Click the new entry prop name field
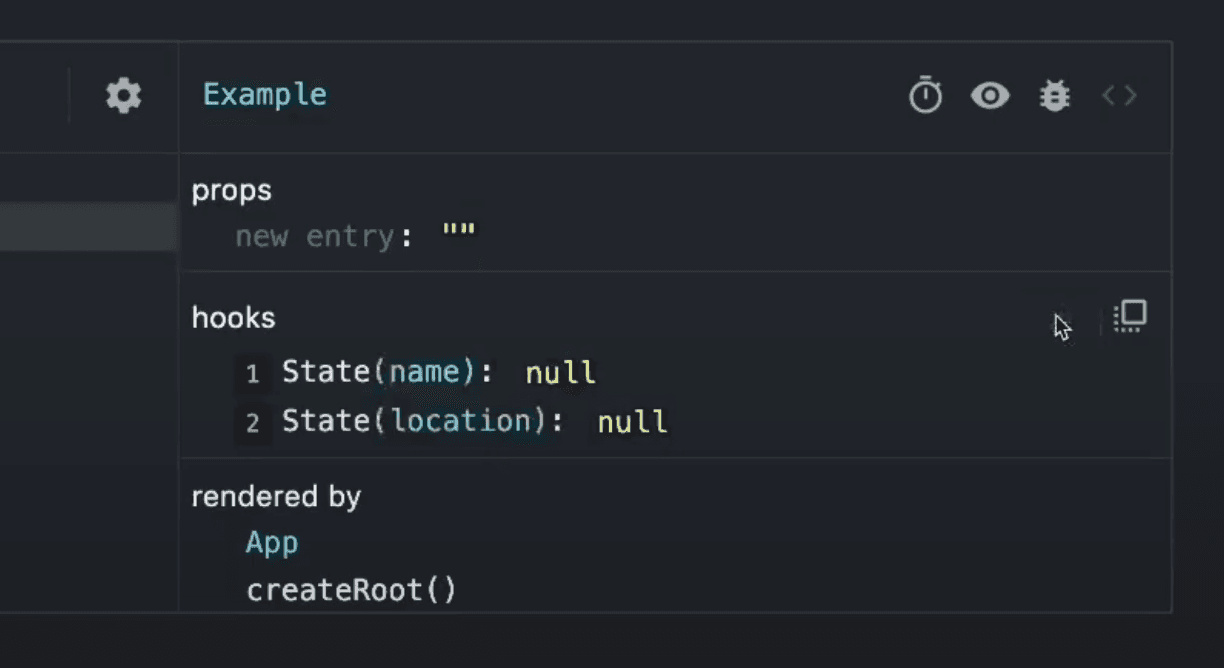1224x668 pixels. point(315,237)
